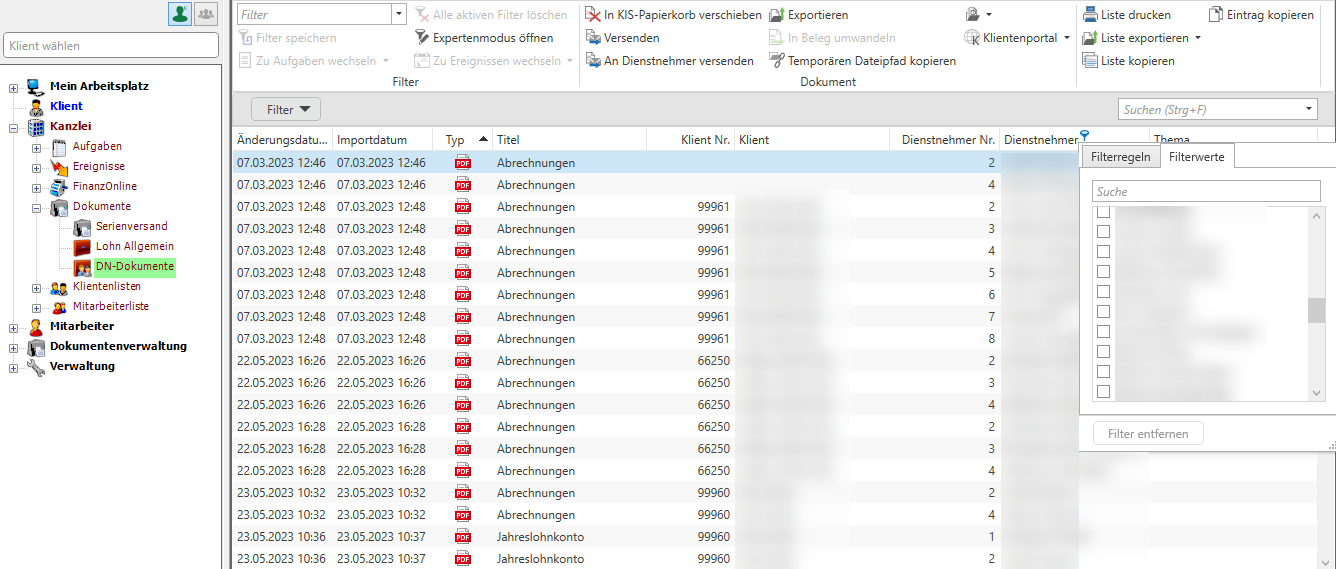Switch to the Filterregeln tab
This screenshot has height=569, width=1336.
1120,157
